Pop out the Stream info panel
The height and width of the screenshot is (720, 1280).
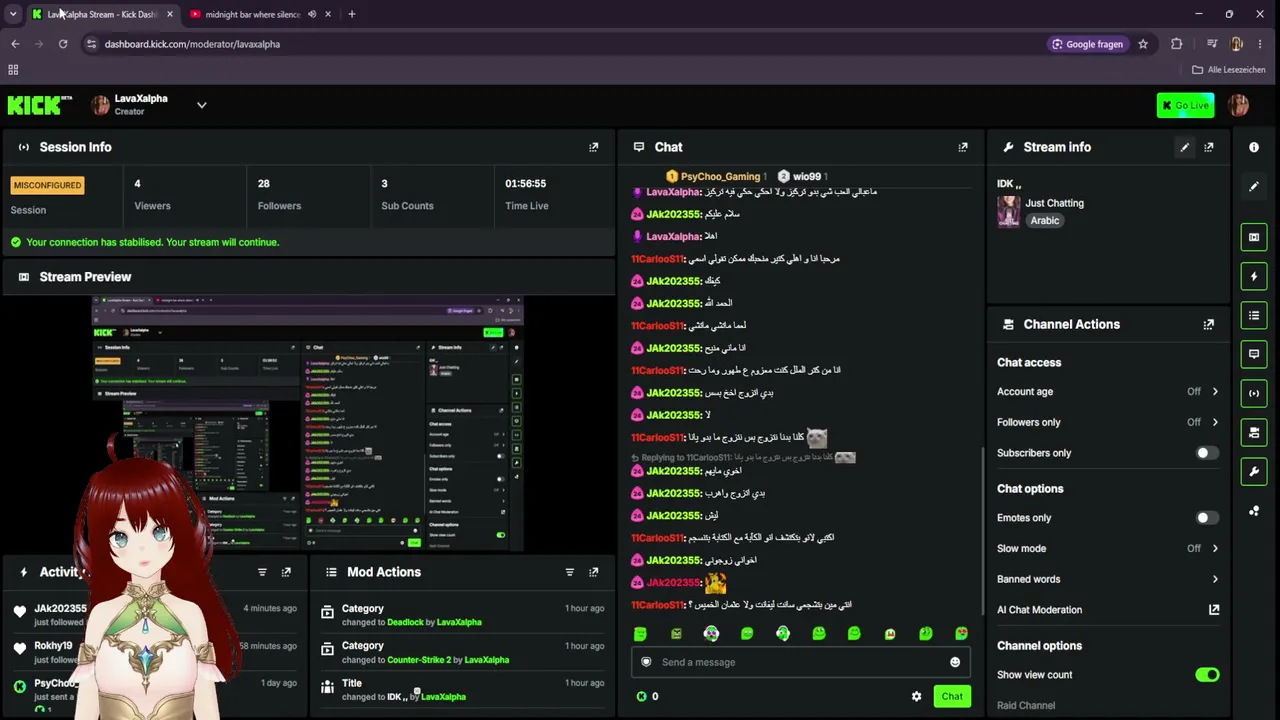tap(1209, 147)
